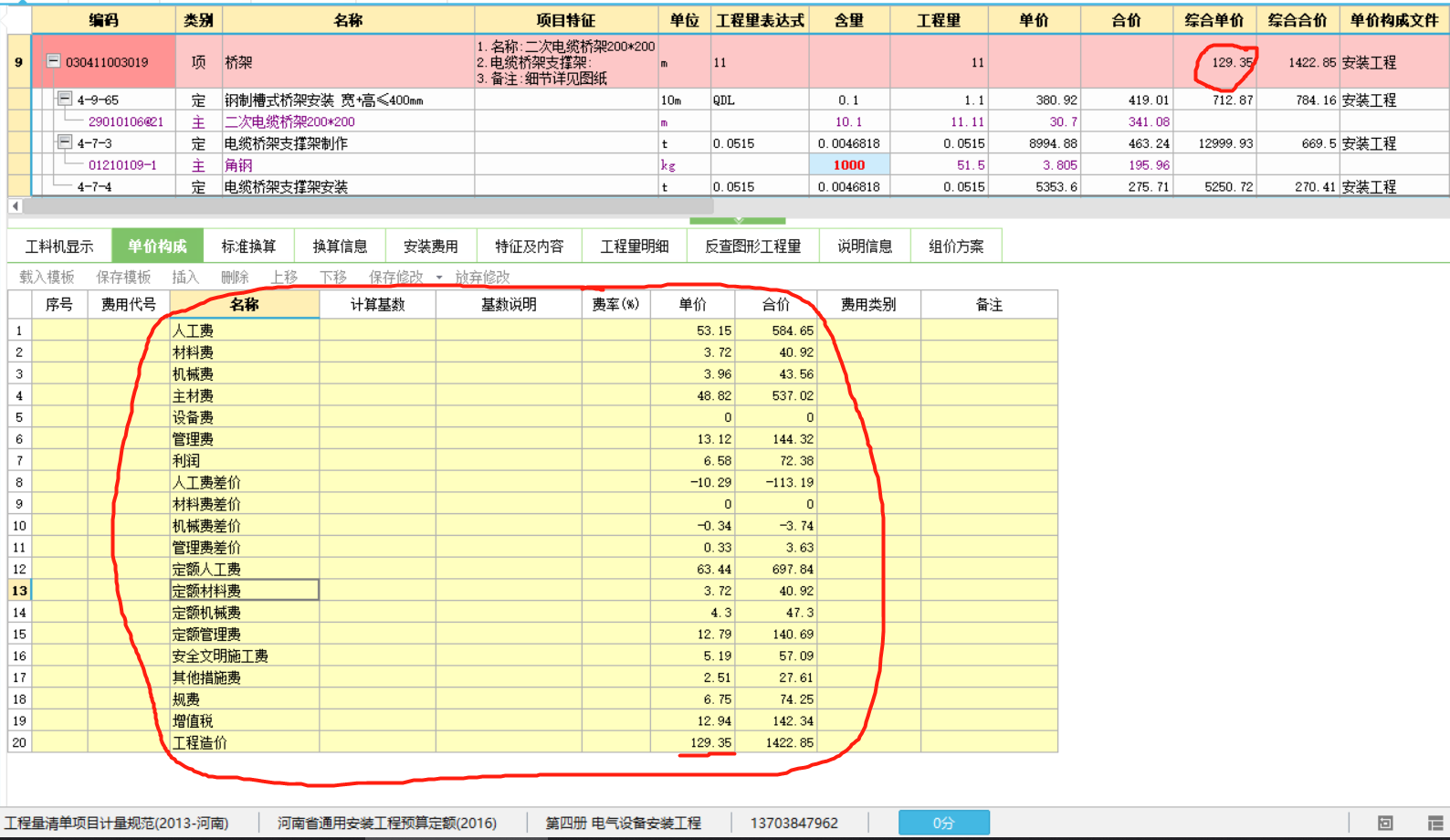Image resolution: width=1450 pixels, height=840 pixels.
Task: Click 工程量清单项目计量规范(2013-河南) in status bar
Action: pyautogui.click(x=117, y=823)
